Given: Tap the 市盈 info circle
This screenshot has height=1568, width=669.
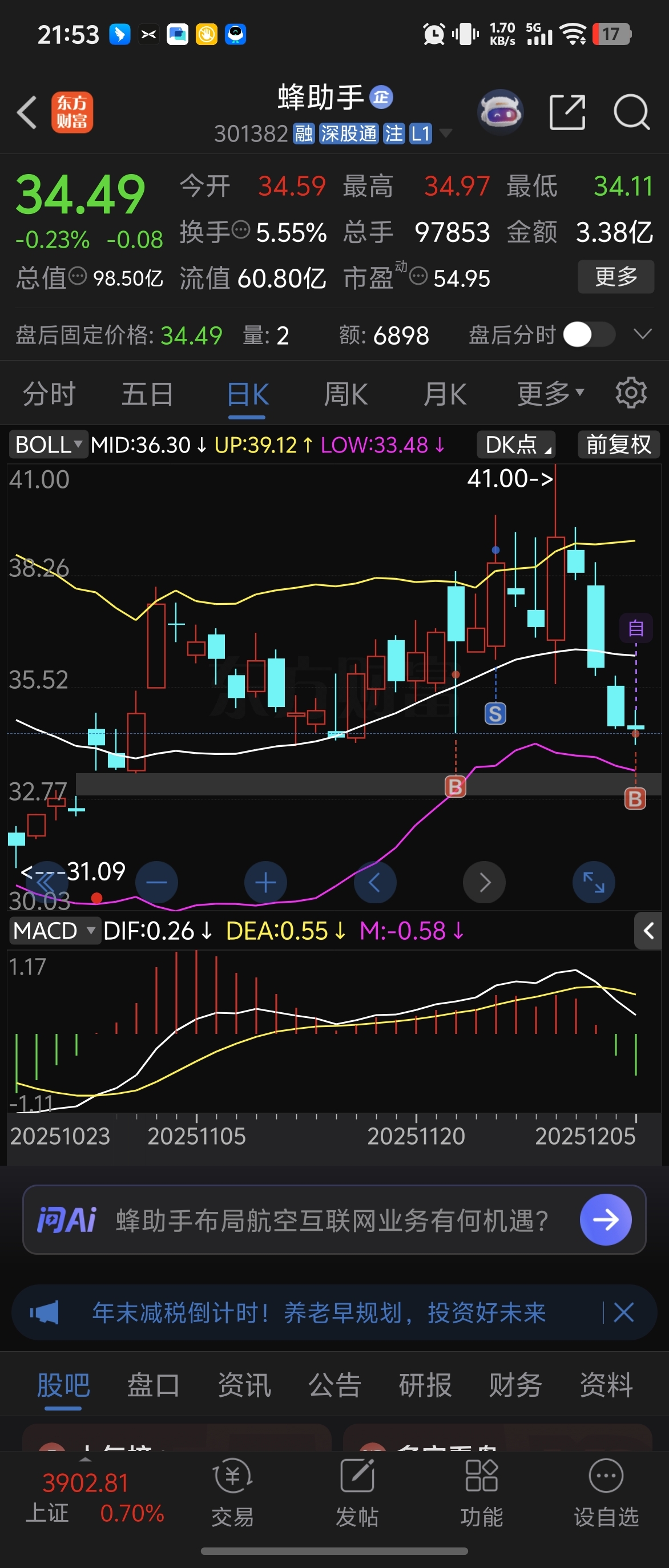Looking at the screenshot, I should tap(418, 277).
